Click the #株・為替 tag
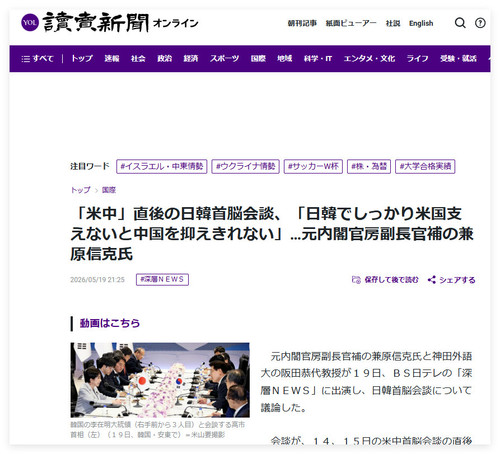Image resolution: width=500 pixels, height=454 pixels. click(x=369, y=166)
